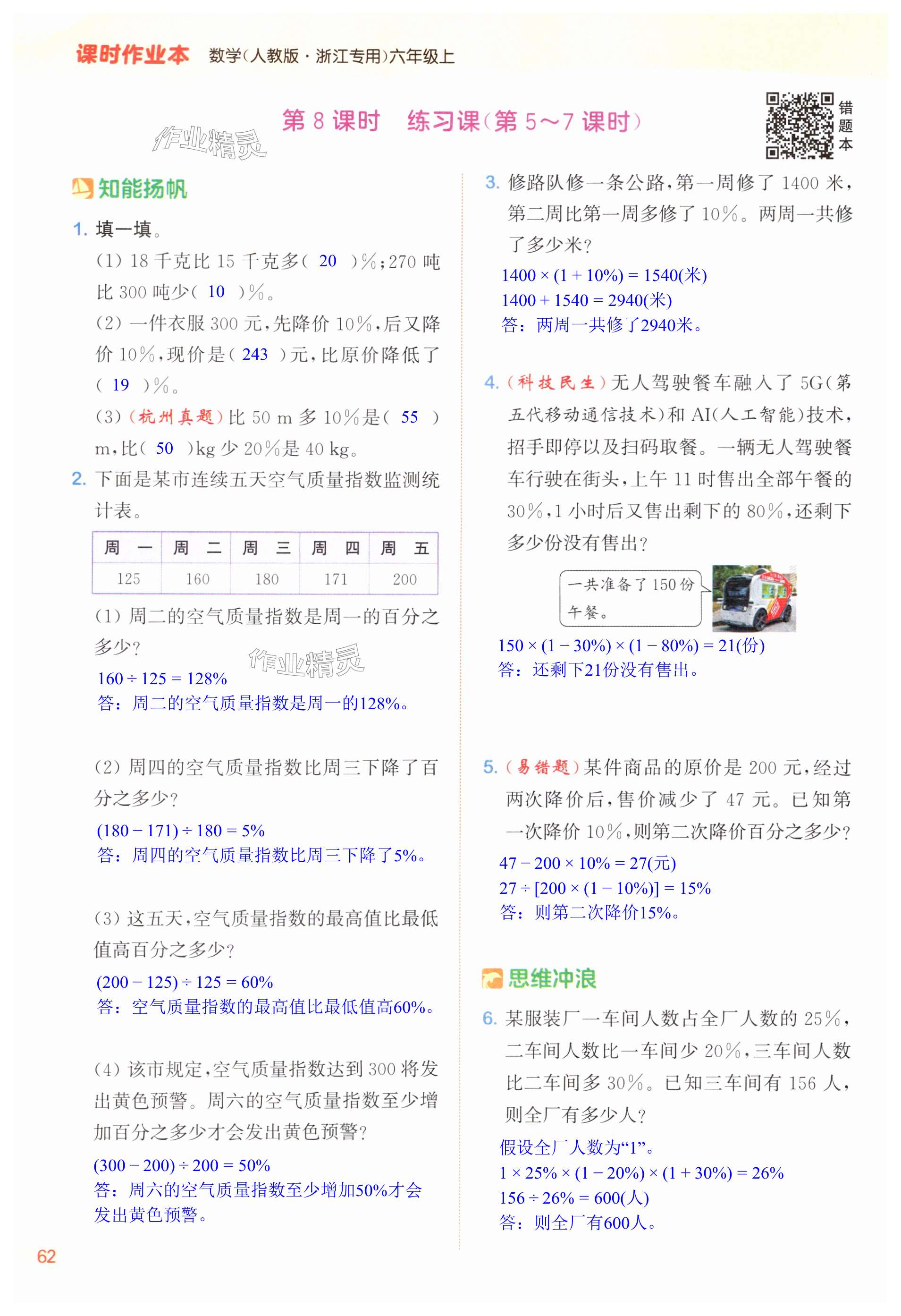
Task: Click the table cell with value 171
Action: pyautogui.click(x=335, y=579)
